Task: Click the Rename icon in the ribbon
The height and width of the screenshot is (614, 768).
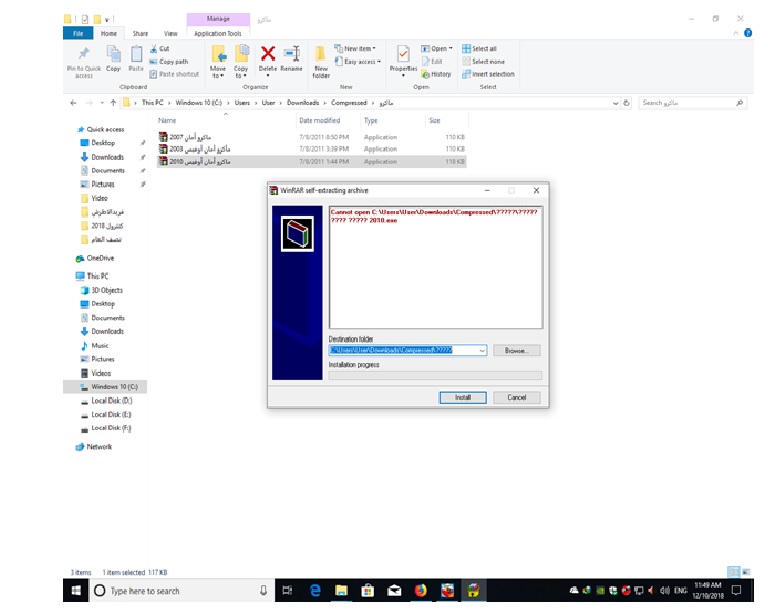Action: (x=292, y=55)
